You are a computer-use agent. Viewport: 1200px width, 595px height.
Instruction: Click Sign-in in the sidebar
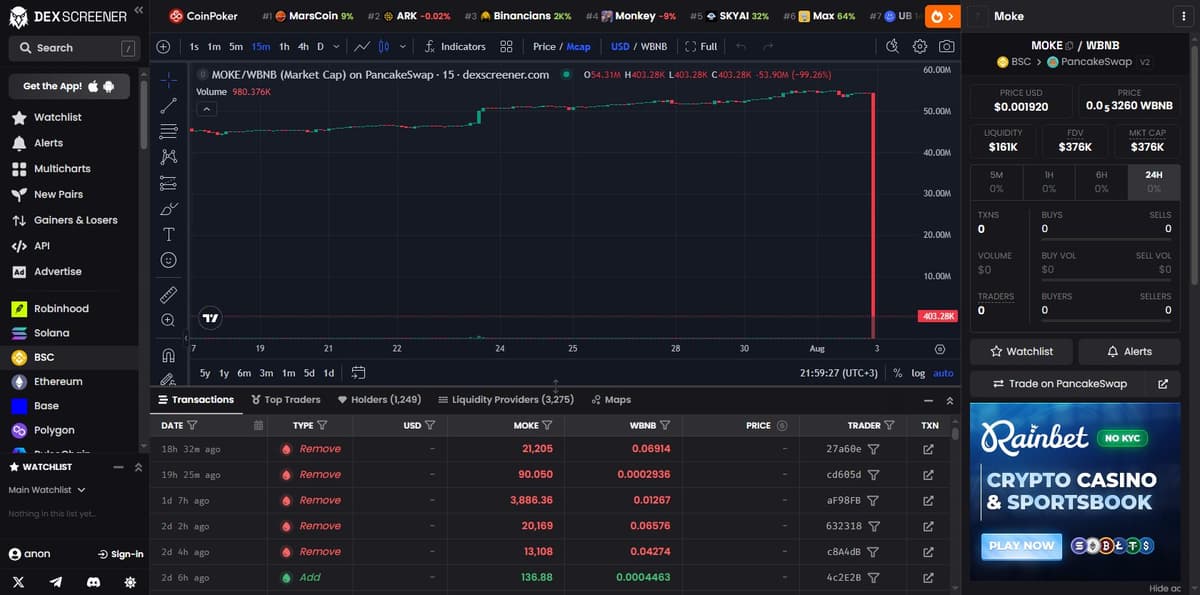[x=120, y=554]
